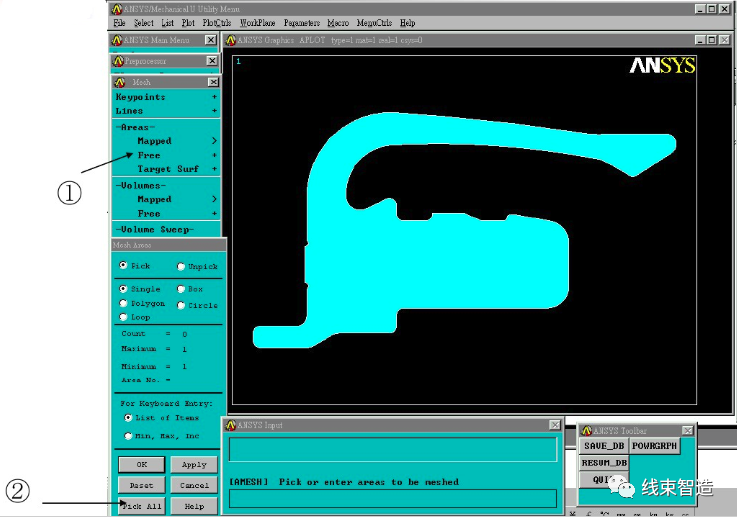This screenshot has width=737, height=520.
Task: Close the ANSYS Graphics window
Action: coord(724,40)
